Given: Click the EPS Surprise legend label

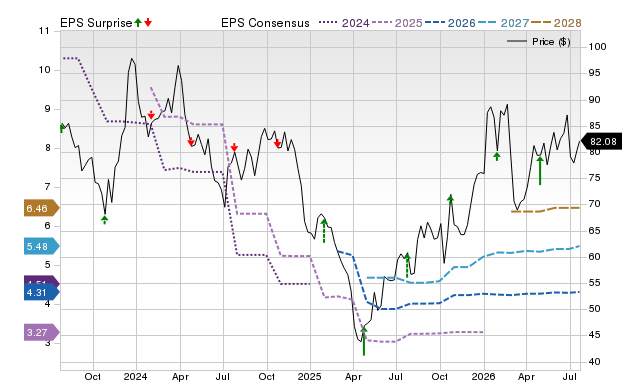Looking at the screenshot, I should [96, 23].
